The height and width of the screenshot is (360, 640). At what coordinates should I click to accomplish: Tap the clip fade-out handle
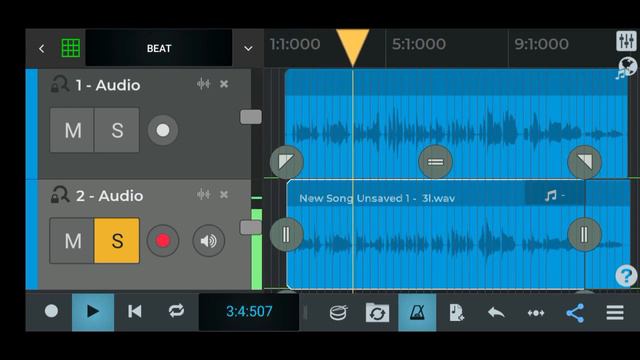tap(584, 162)
